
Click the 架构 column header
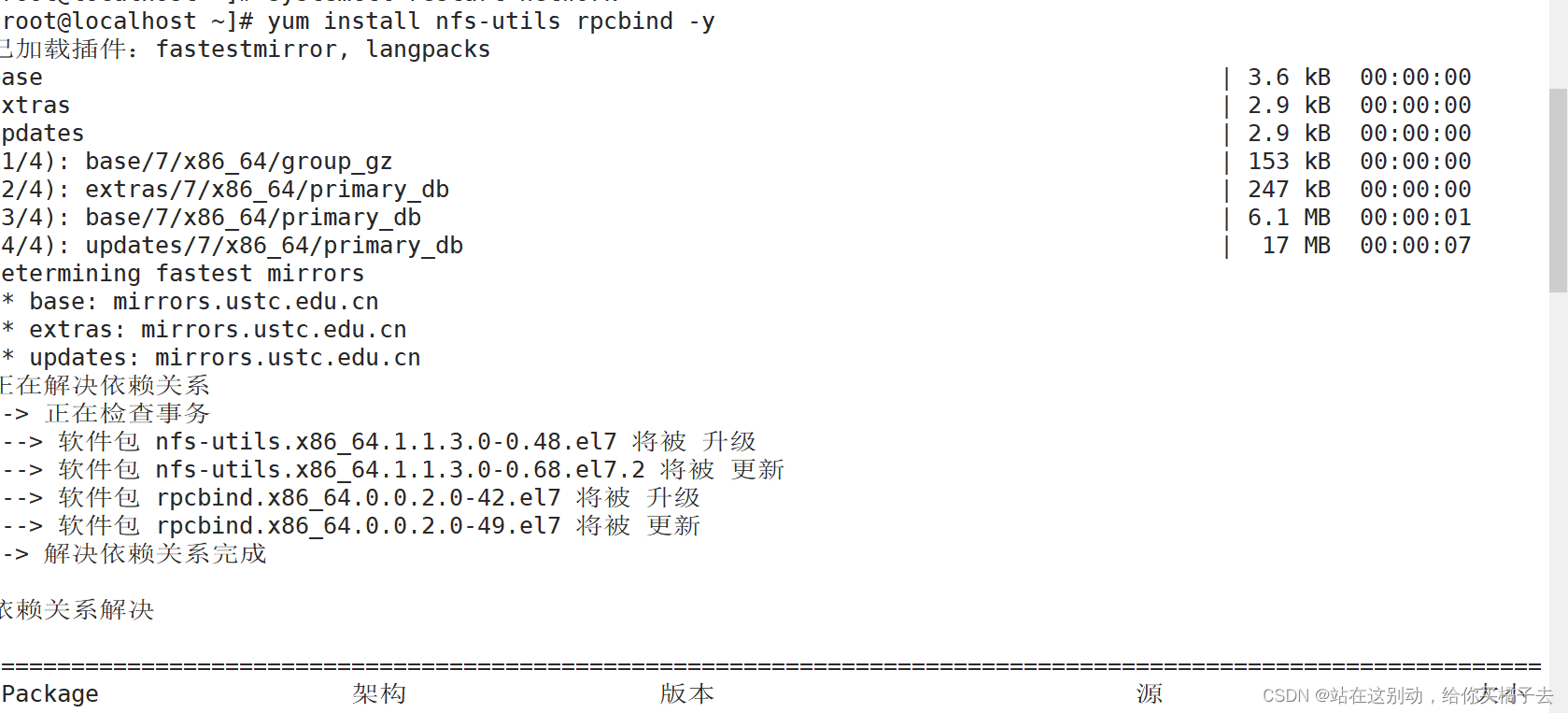[379, 693]
